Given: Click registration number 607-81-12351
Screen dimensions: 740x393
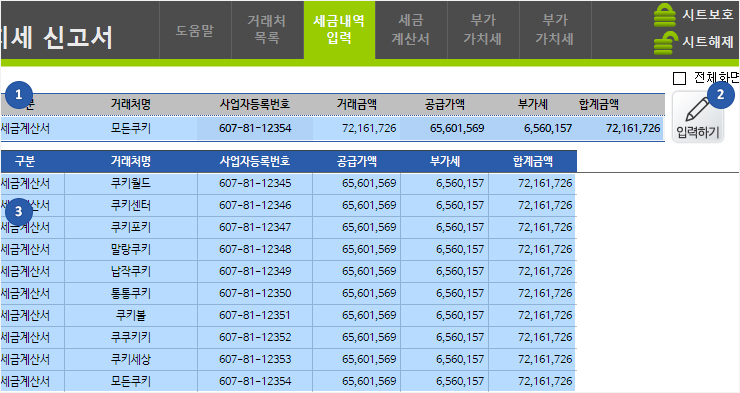Looking at the screenshot, I should pos(255,316).
